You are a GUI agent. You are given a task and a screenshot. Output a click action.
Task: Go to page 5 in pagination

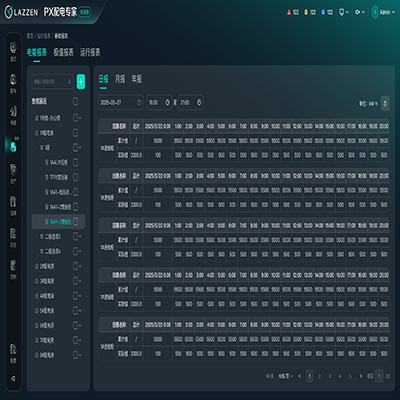350,376
